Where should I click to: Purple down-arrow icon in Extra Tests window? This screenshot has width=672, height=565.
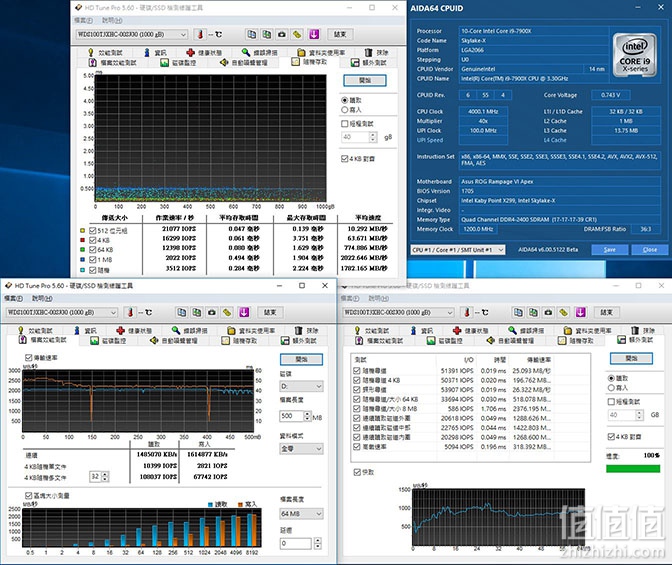580,313
